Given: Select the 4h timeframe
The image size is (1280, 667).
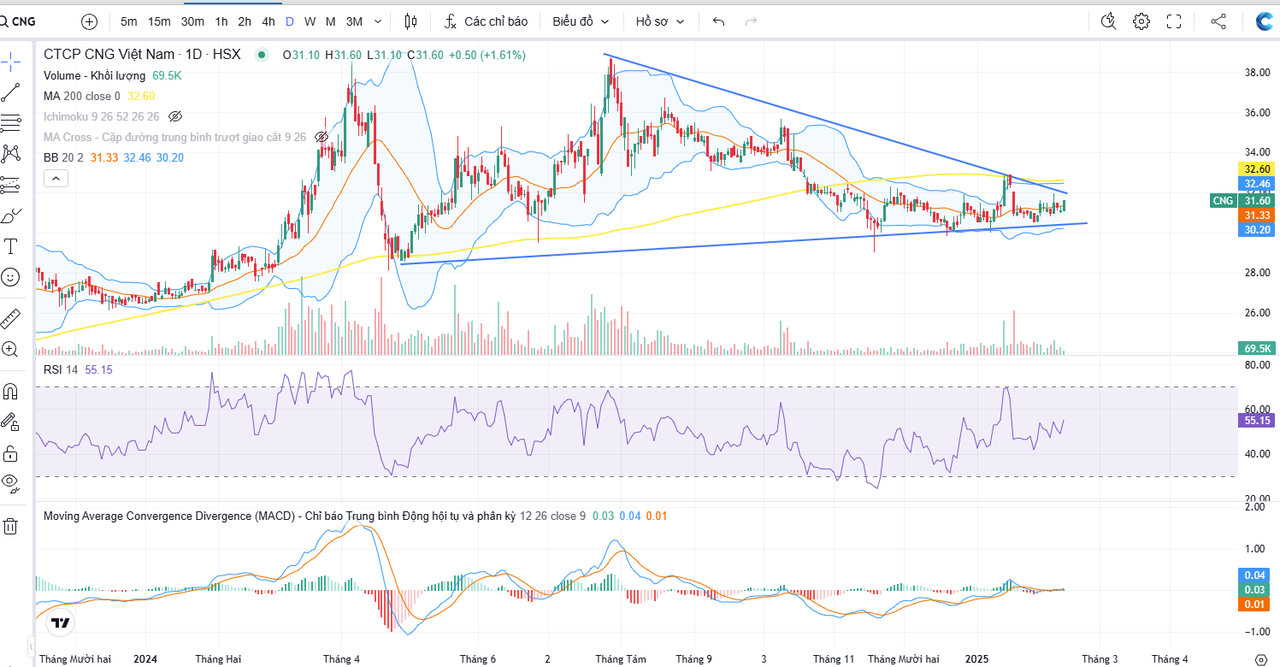Looking at the screenshot, I should pos(268,21).
